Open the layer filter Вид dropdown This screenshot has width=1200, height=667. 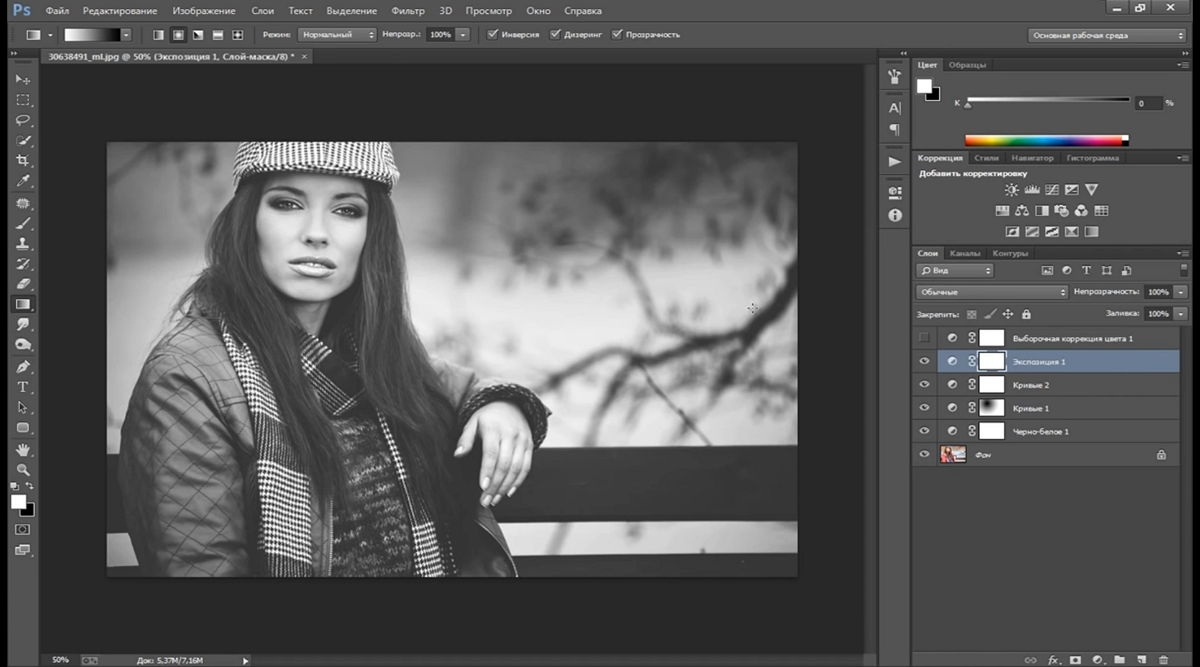[955, 270]
